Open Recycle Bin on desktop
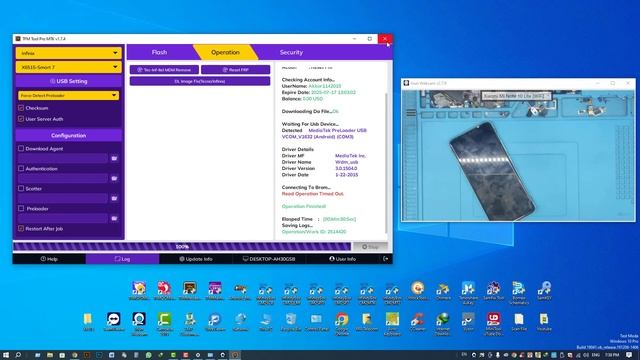 [x=291, y=322]
